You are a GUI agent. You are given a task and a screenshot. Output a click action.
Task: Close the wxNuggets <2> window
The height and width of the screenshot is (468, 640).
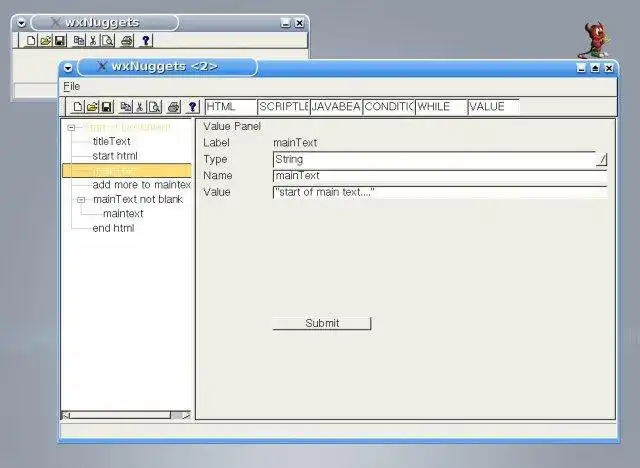pos(609,68)
